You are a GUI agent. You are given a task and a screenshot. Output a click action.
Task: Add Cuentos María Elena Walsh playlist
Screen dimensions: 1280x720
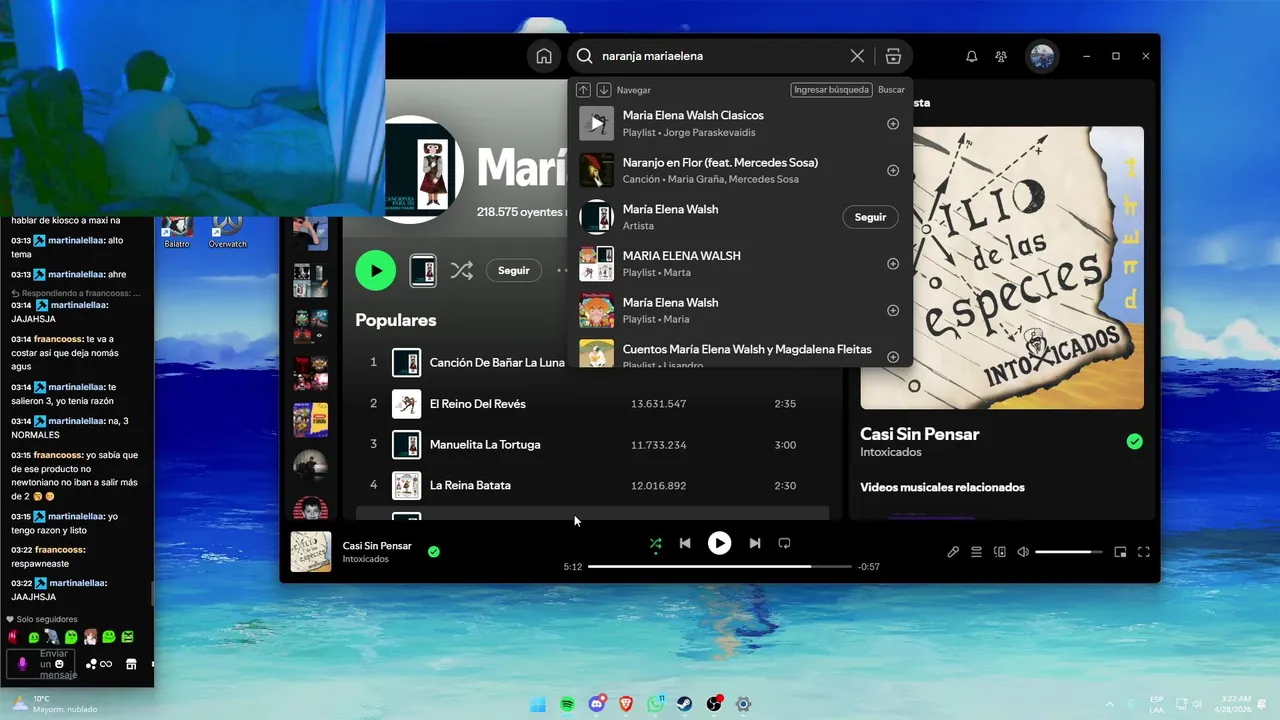[x=893, y=357]
